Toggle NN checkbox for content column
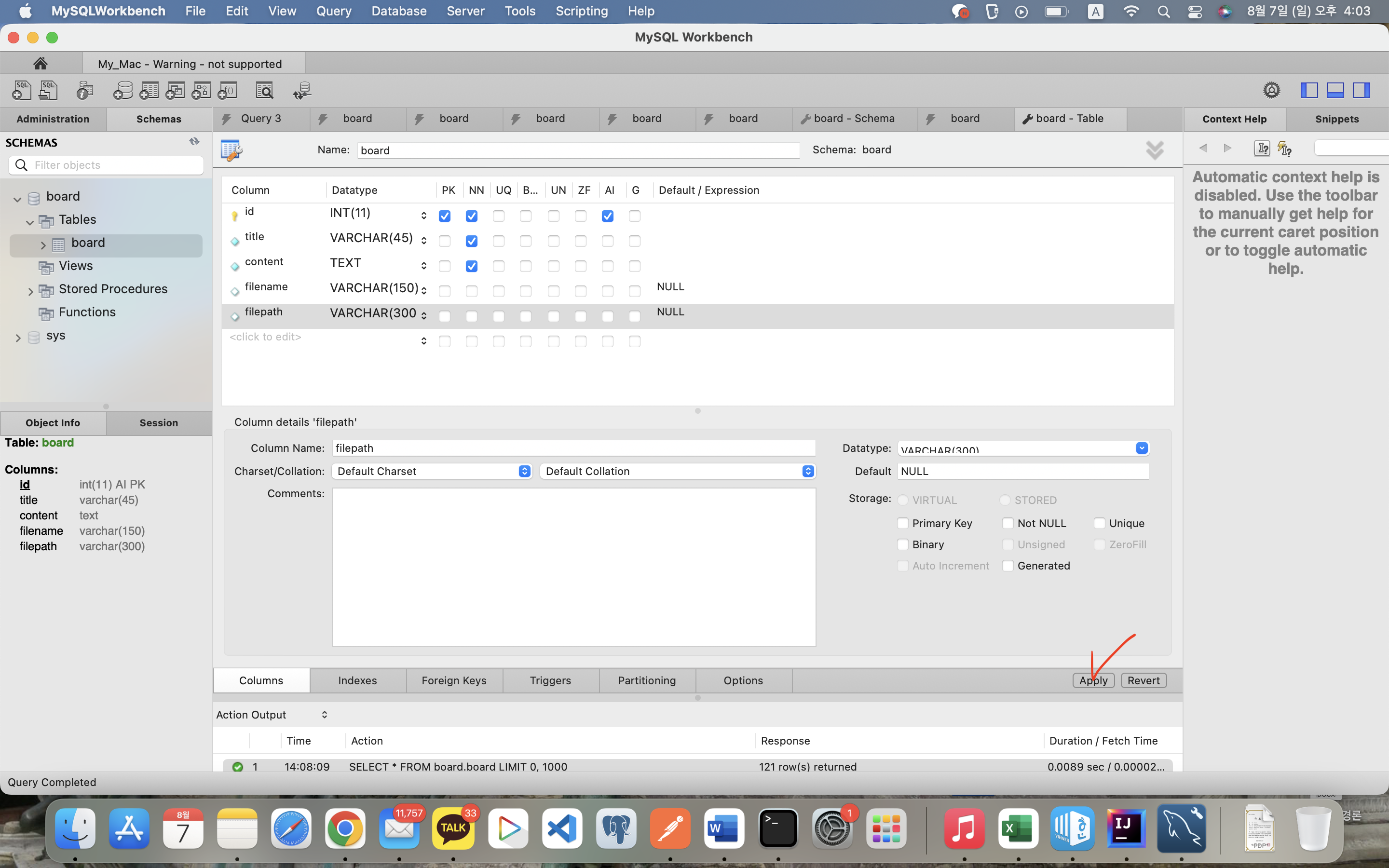The image size is (1389, 868). (471, 266)
